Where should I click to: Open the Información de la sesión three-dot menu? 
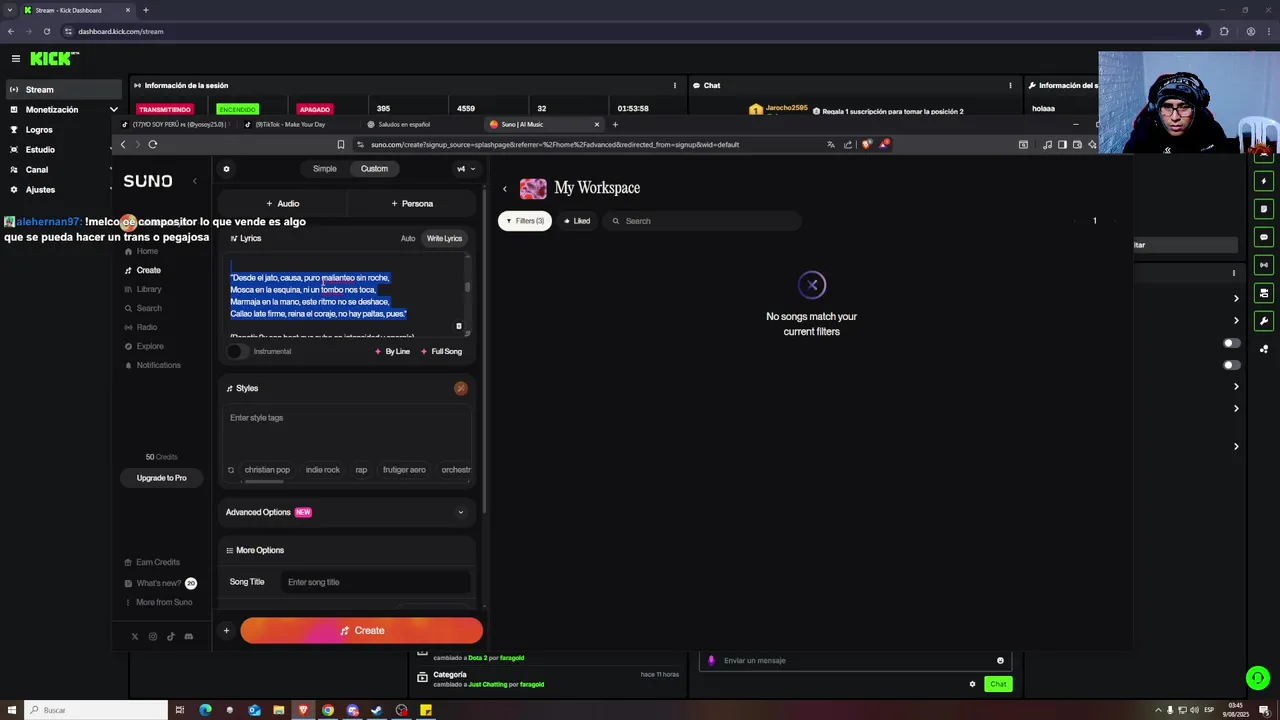(x=674, y=86)
